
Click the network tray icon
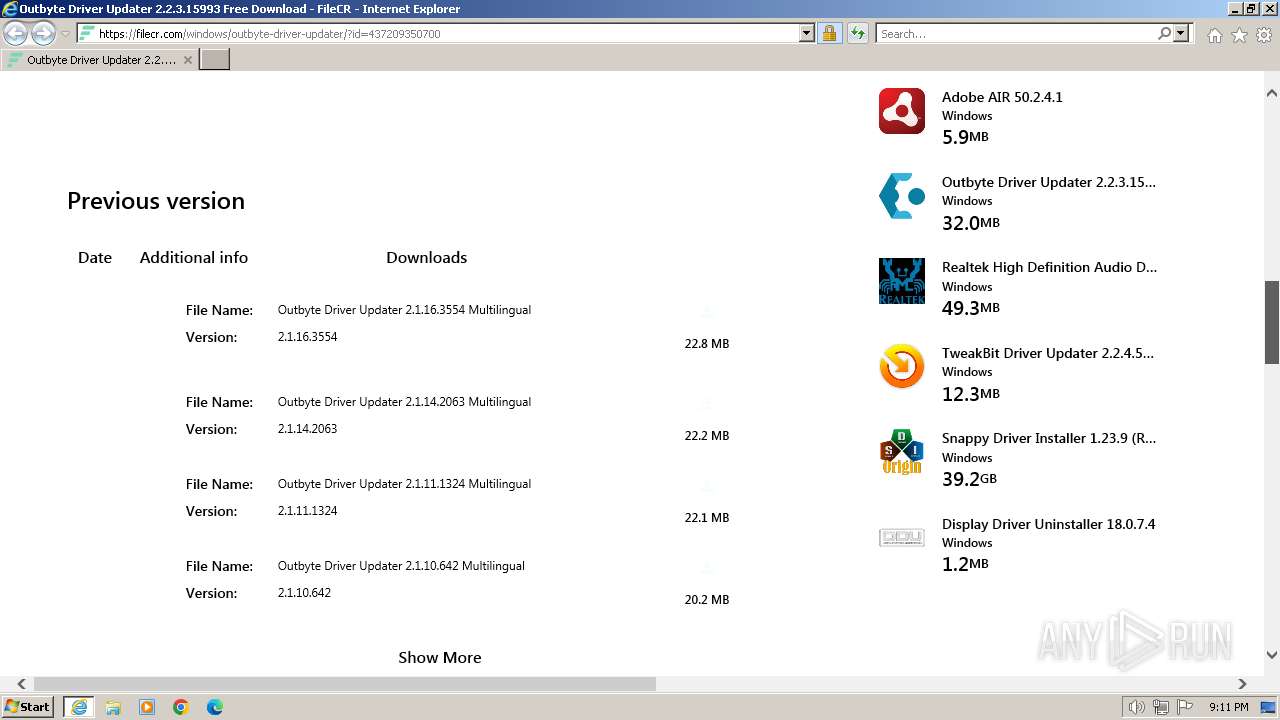pyautogui.click(x=1161, y=707)
